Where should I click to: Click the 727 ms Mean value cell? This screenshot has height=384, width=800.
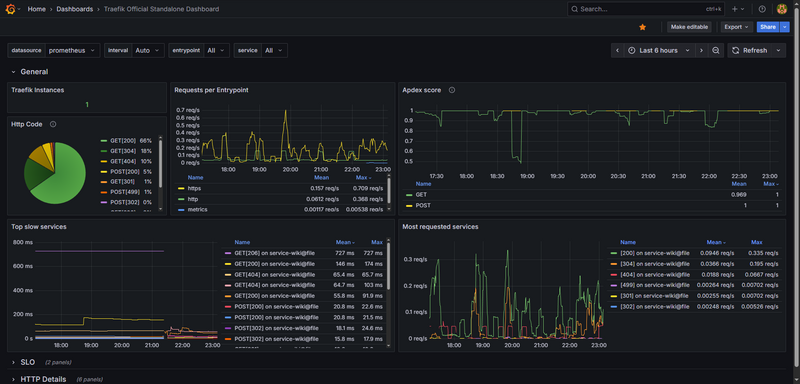tap(345, 253)
